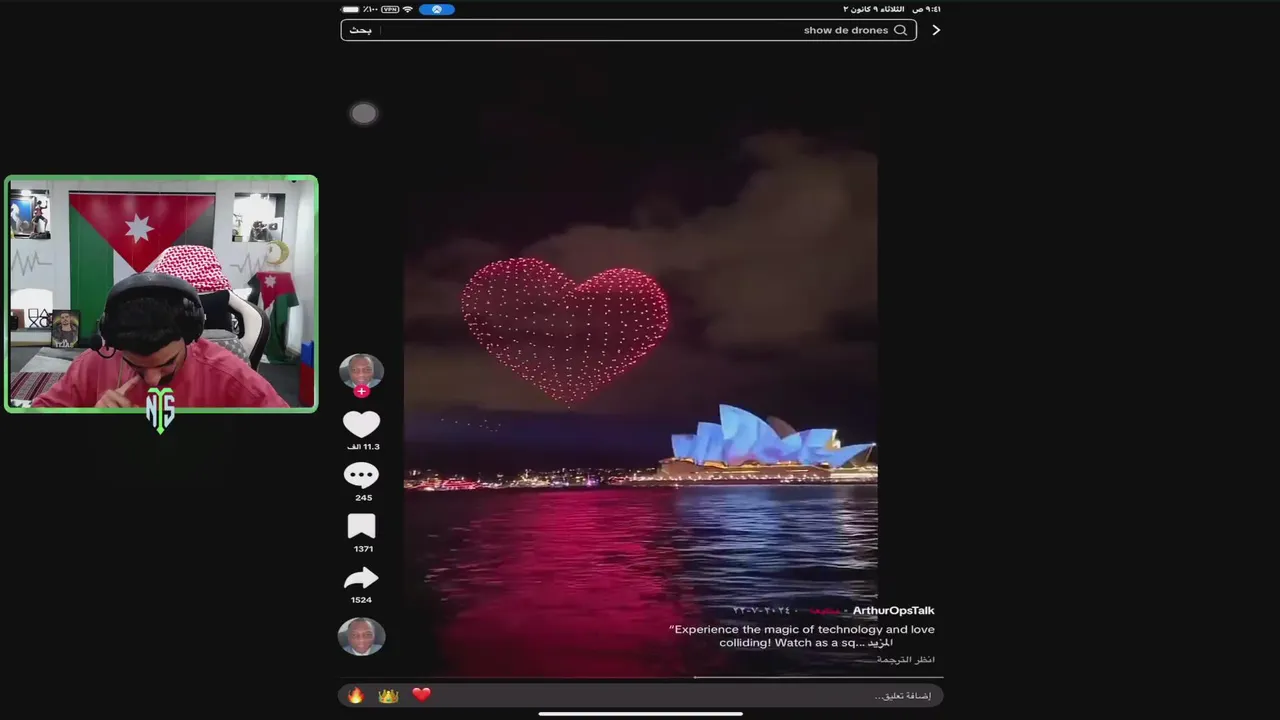
Task: Click the video progress bar
Action: tap(640, 677)
